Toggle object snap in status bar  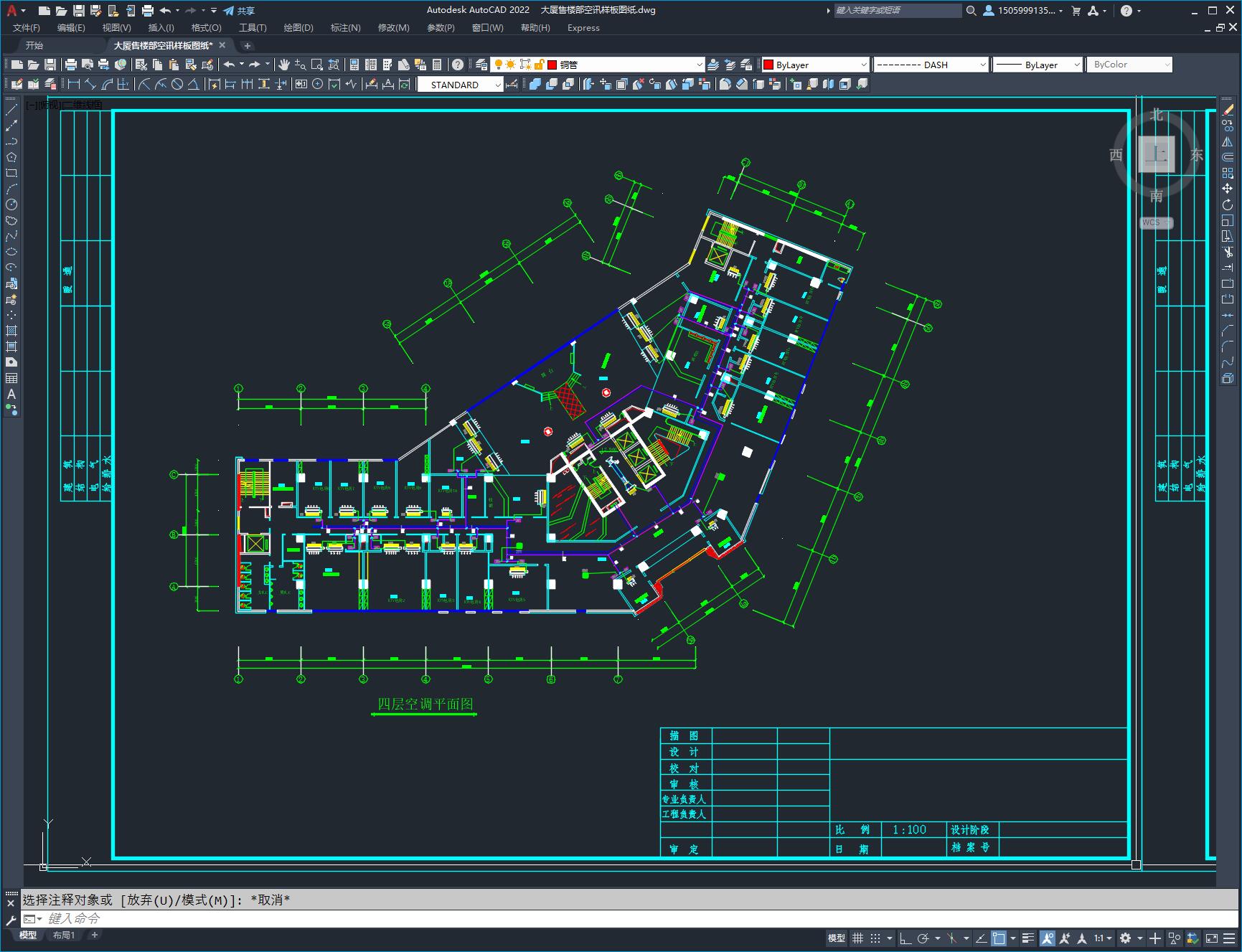(999, 938)
